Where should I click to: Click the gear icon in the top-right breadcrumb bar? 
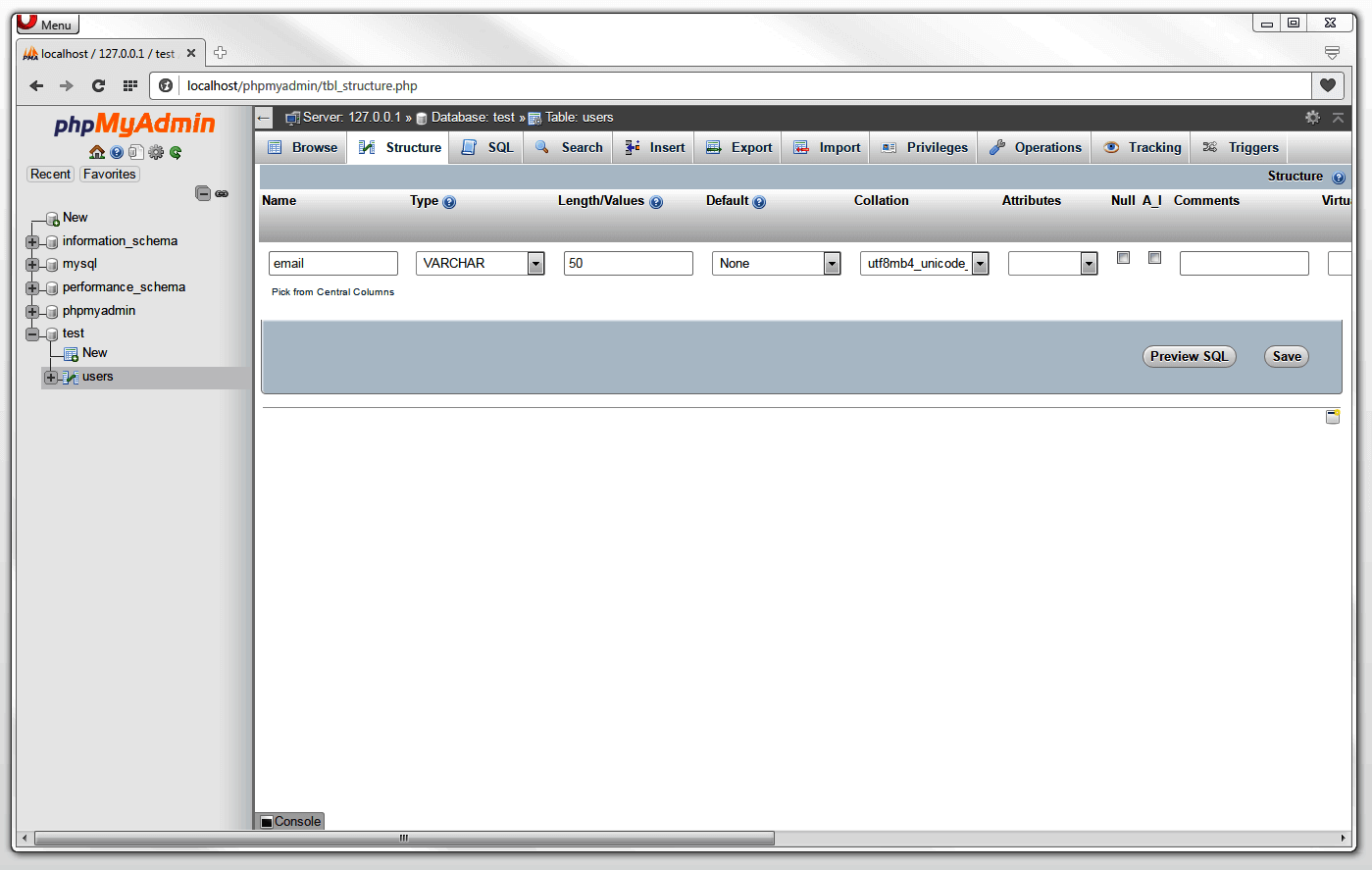[x=1313, y=117]
